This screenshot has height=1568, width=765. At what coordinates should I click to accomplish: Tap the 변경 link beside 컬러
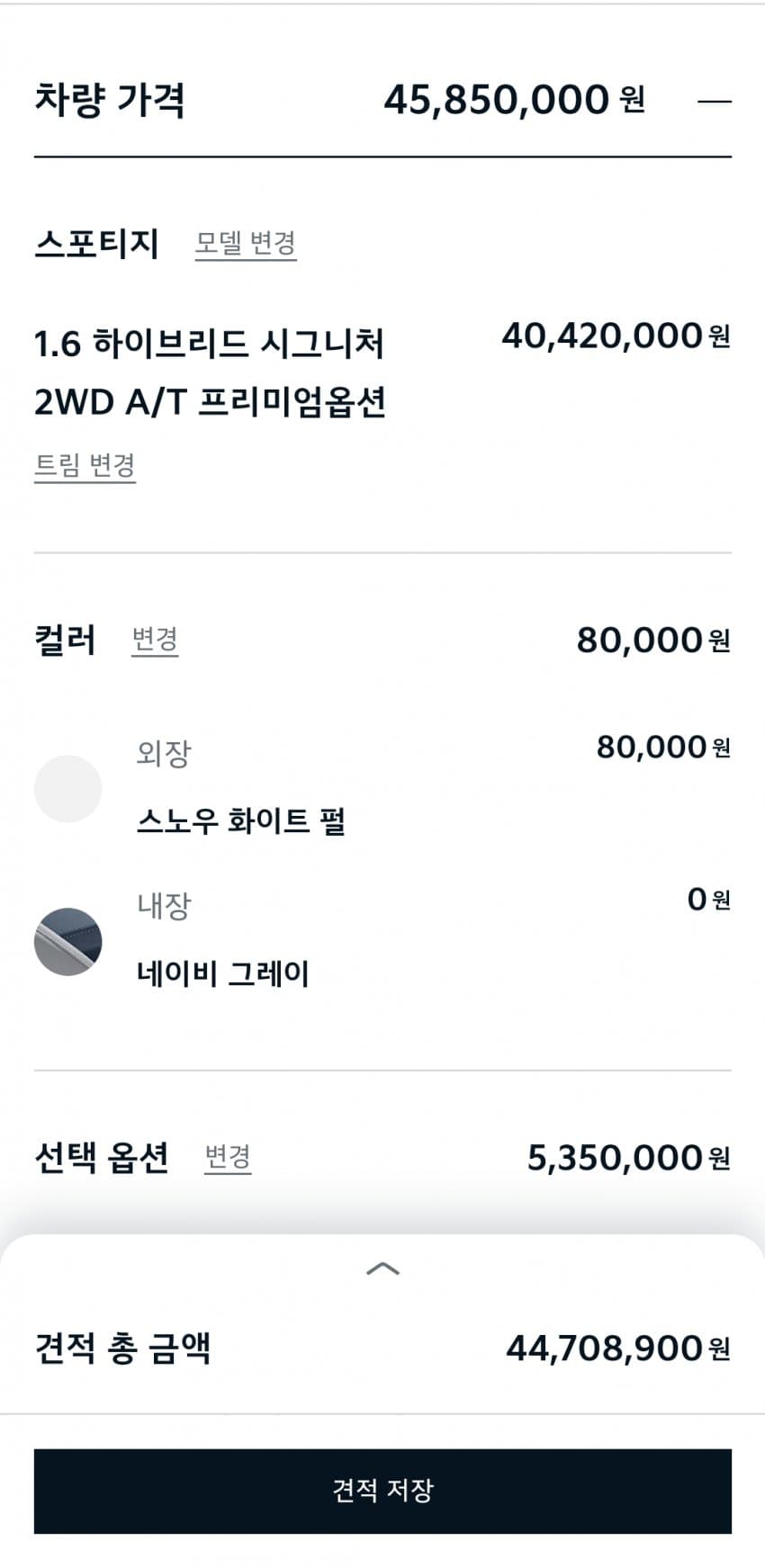(155, 641)
